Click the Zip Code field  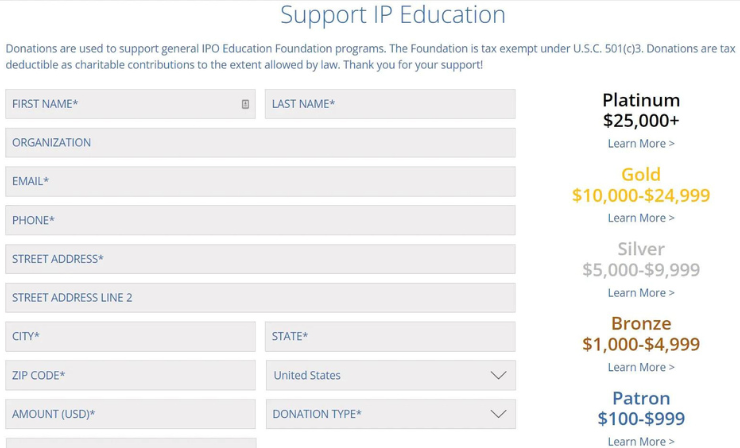click(130, 375)
